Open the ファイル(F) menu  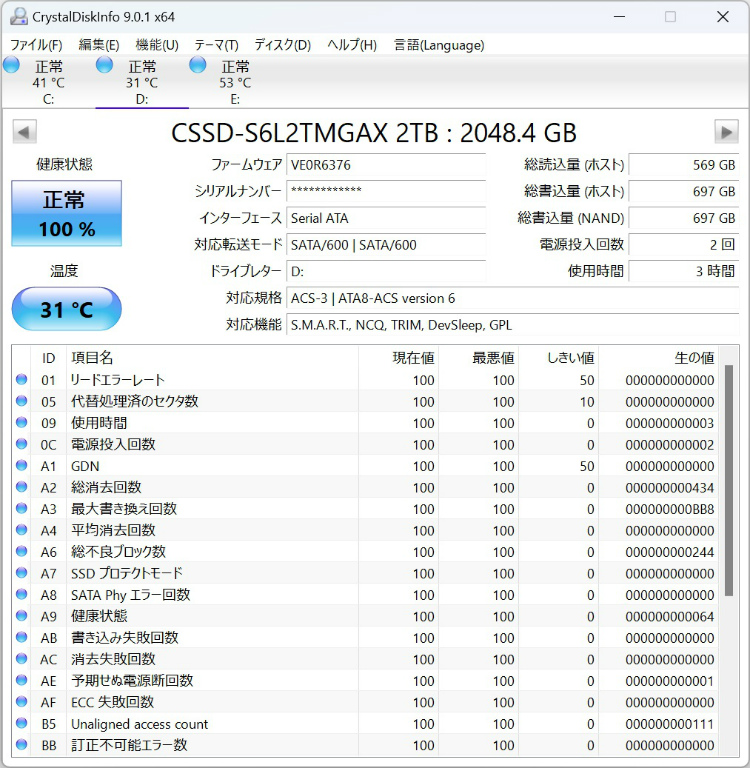pos(36,45)
